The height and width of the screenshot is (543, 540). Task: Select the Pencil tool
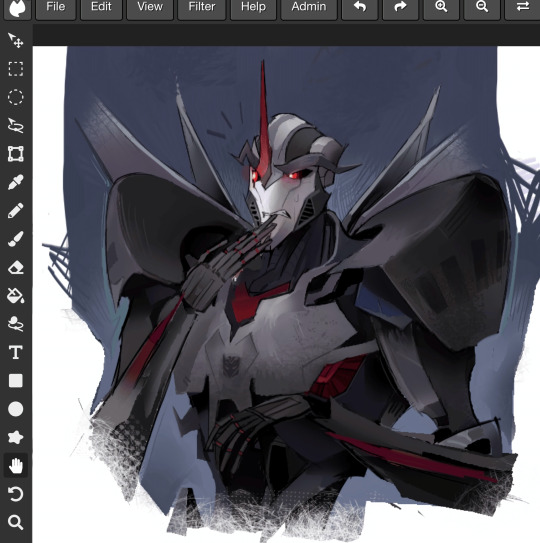[x=16, y=211]
